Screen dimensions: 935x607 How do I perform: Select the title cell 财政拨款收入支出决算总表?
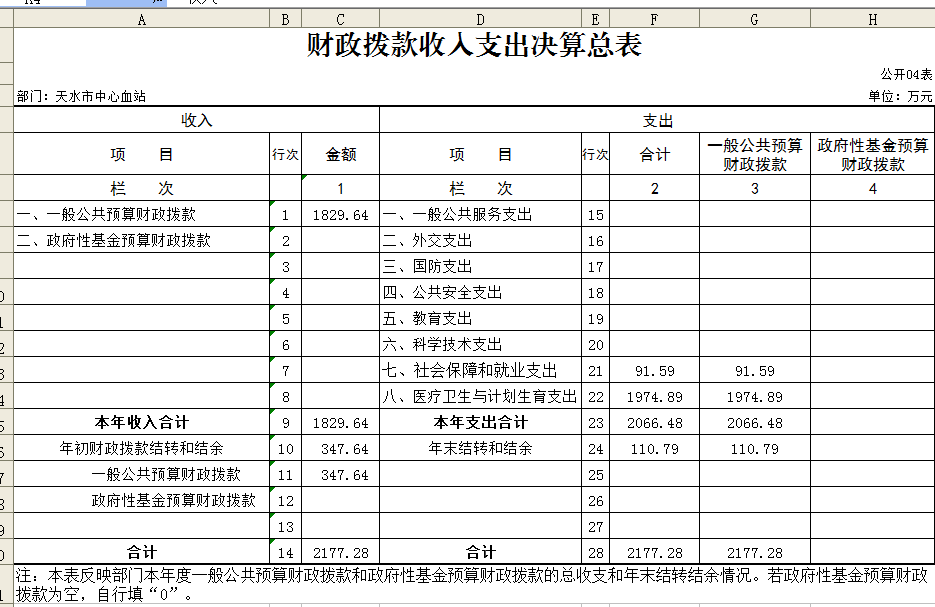[473, 46]
